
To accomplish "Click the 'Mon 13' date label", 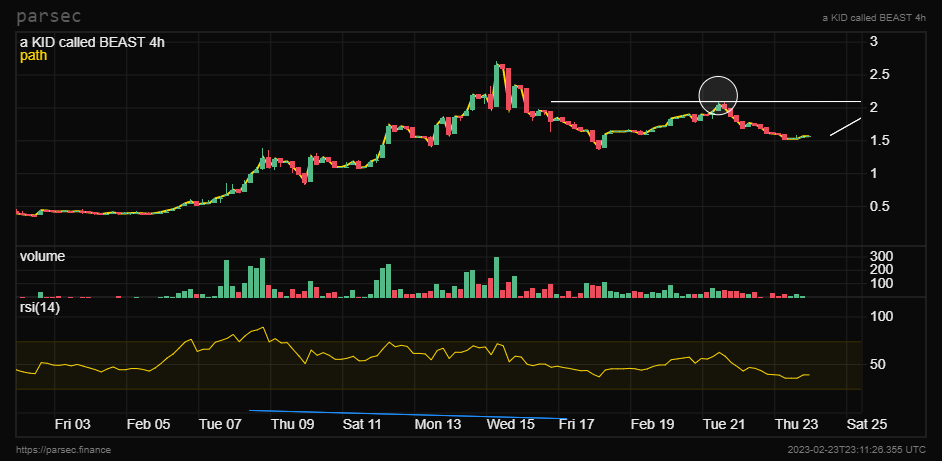I will click(x=438, y=424).
